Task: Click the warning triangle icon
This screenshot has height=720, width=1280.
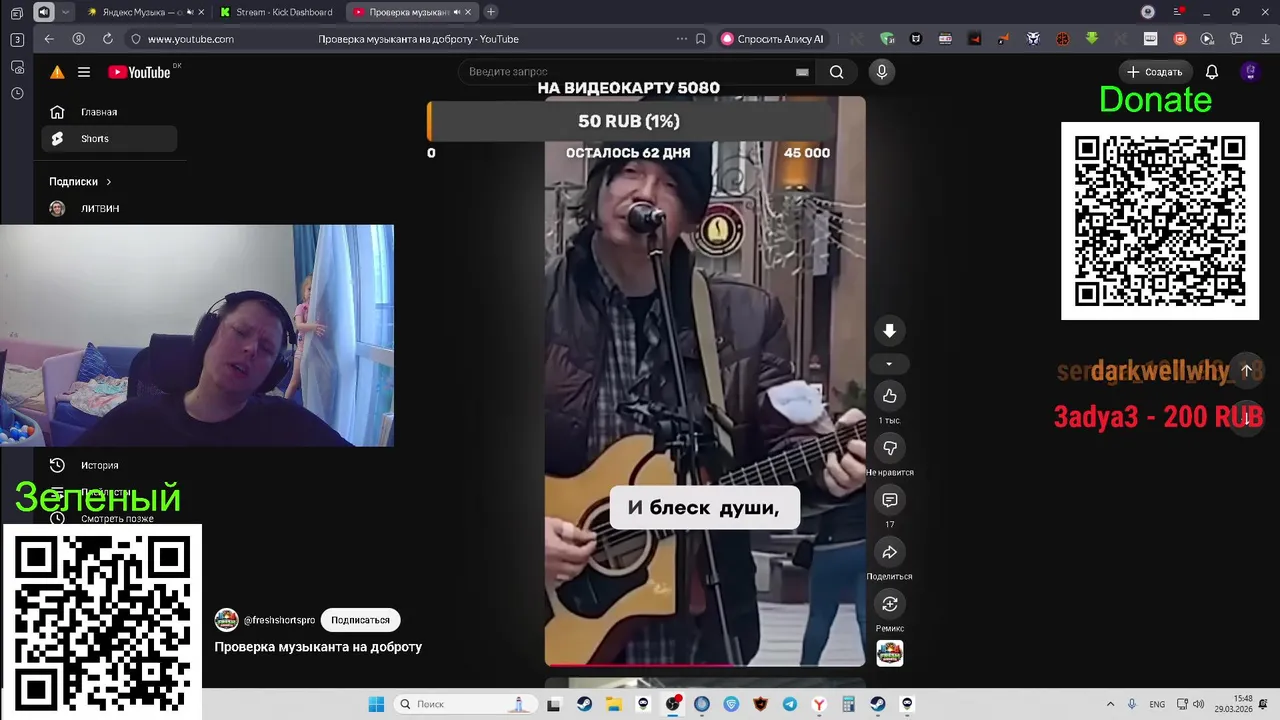Action: pos(57,72)
